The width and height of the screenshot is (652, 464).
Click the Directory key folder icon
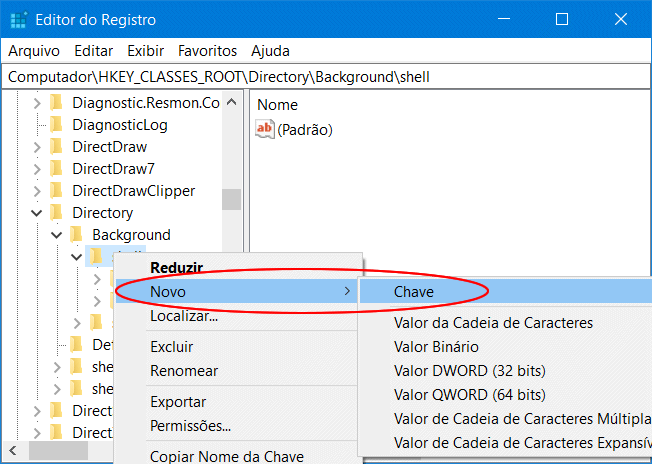point(56,213)
